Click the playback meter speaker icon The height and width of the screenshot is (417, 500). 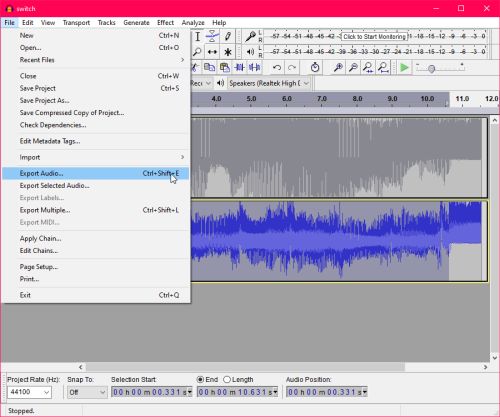250,52
